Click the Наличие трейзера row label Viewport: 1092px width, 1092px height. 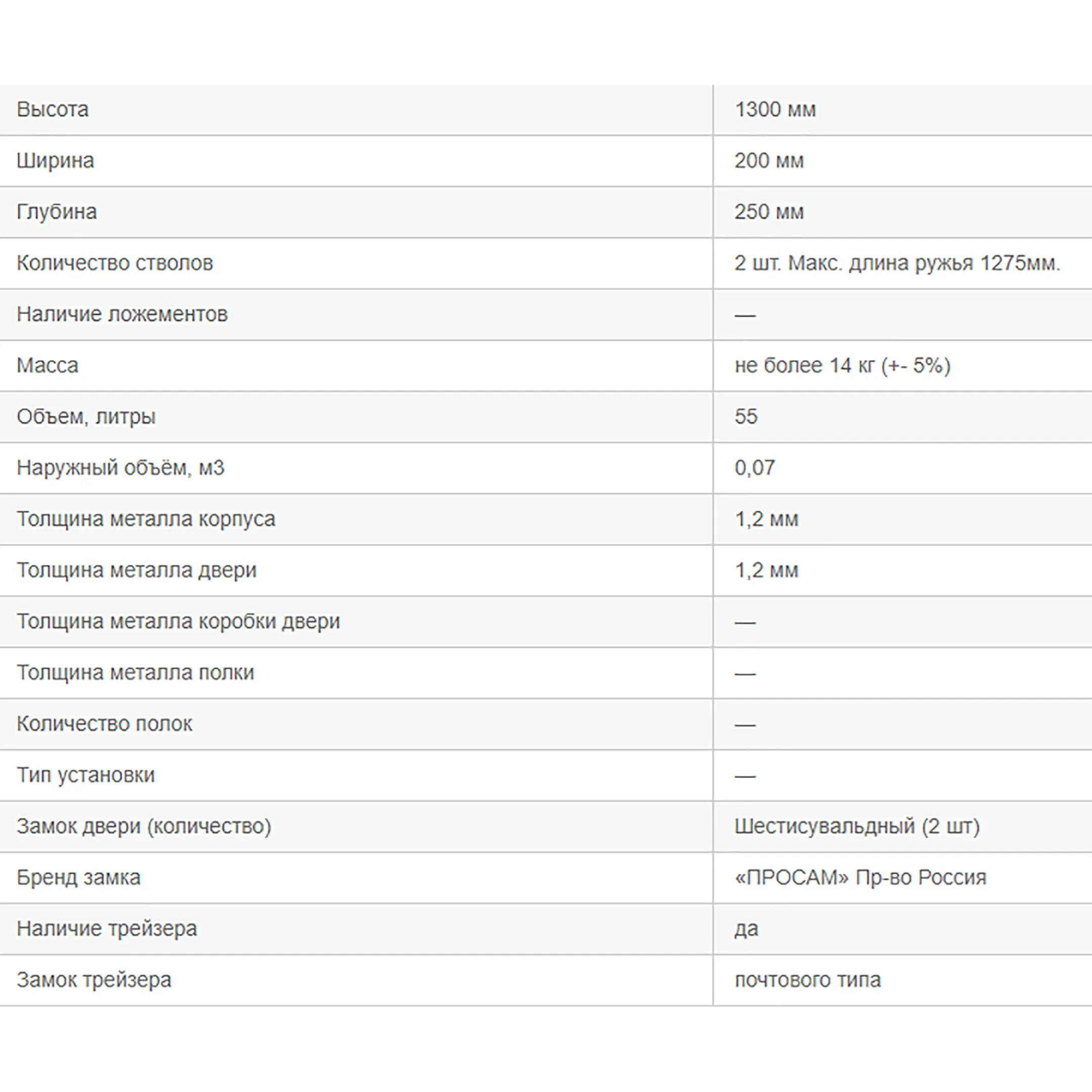click(x=107, y=929)
